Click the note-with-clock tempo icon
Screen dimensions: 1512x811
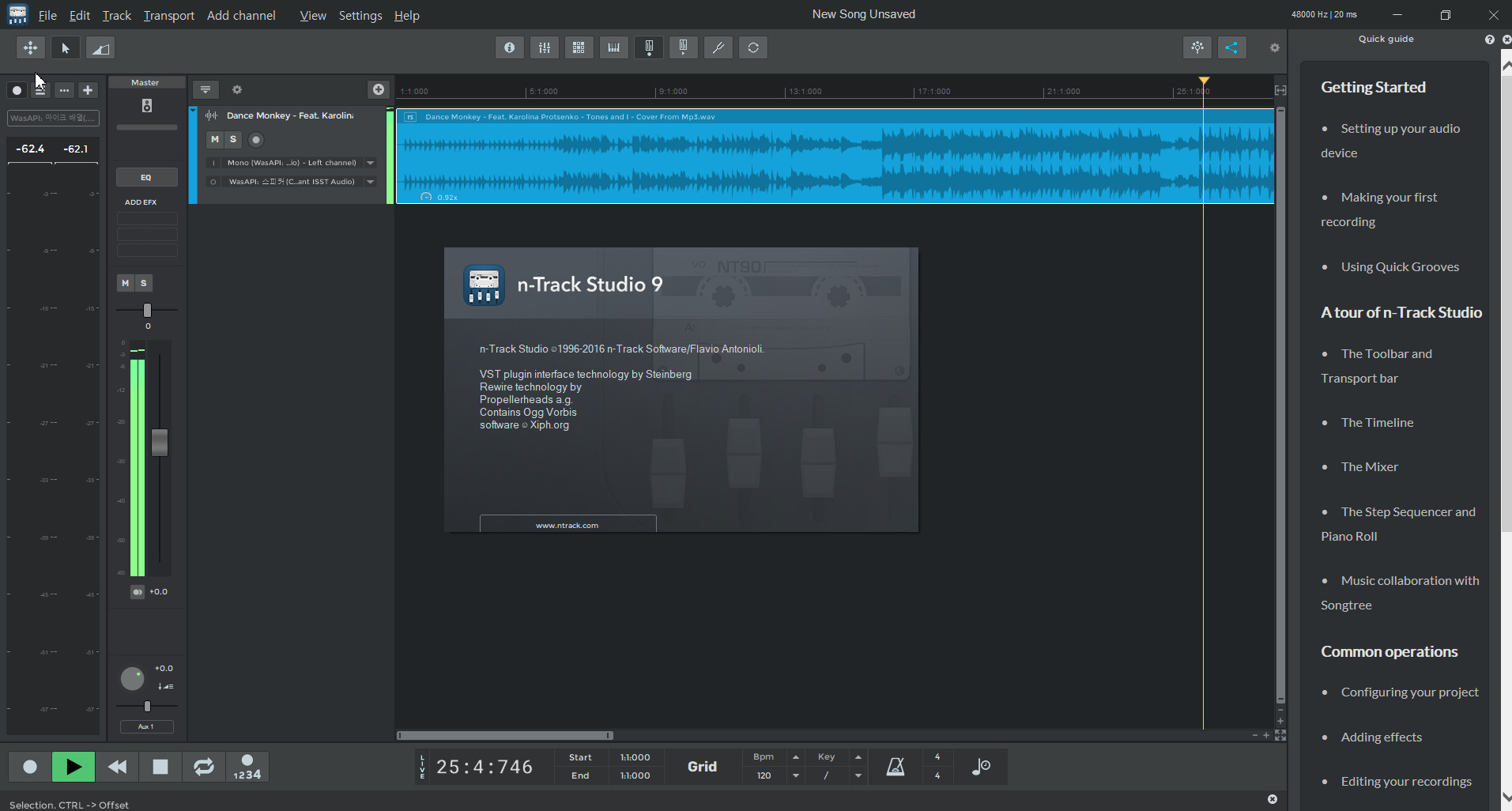[x=981, y=767]
